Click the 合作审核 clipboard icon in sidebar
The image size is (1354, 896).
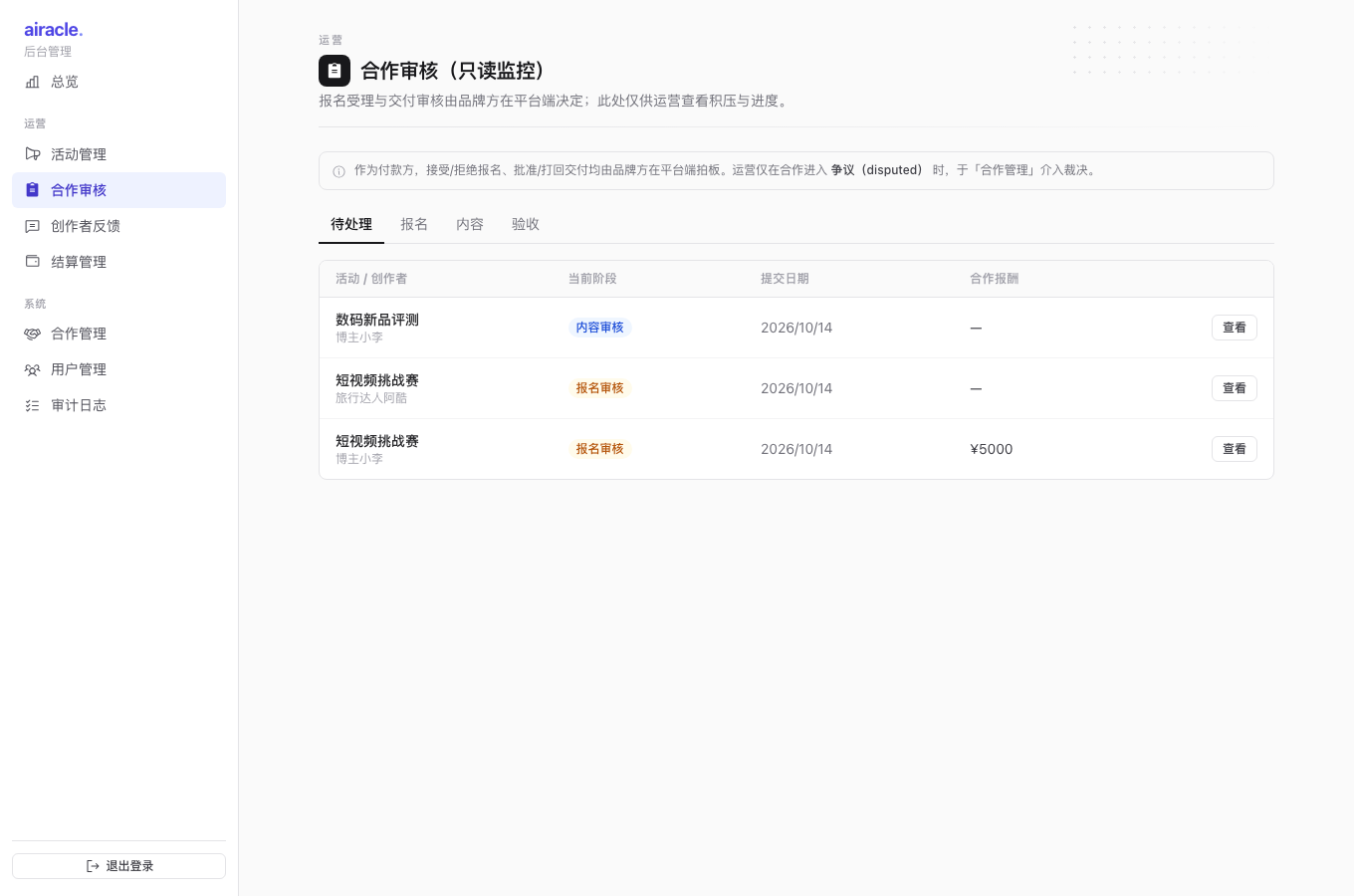pyautogui.click(x=32, y=190)
